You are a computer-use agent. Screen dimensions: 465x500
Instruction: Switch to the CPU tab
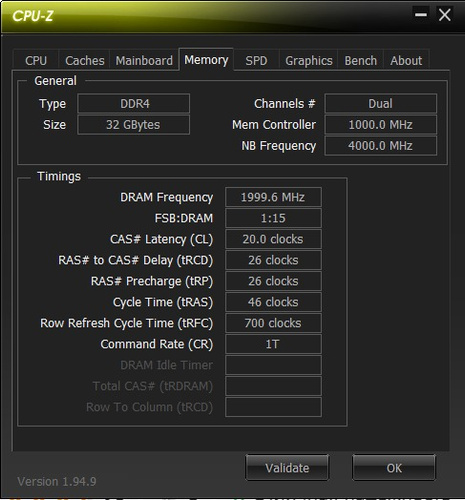point(36,61)
